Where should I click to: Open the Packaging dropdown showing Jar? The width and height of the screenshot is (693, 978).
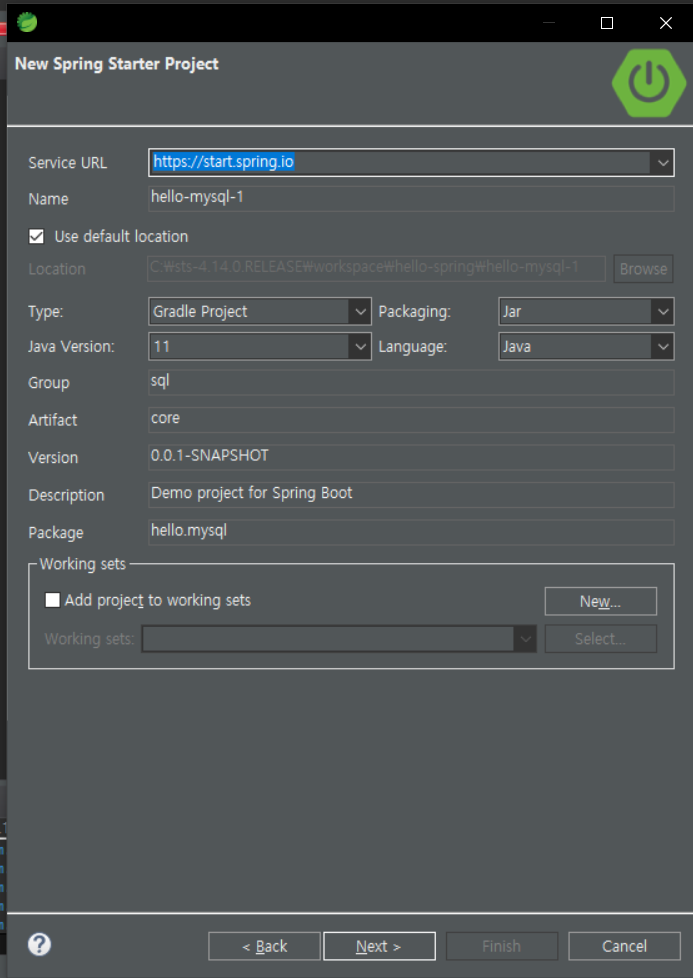pyautogui.click(x=586, y=311)
